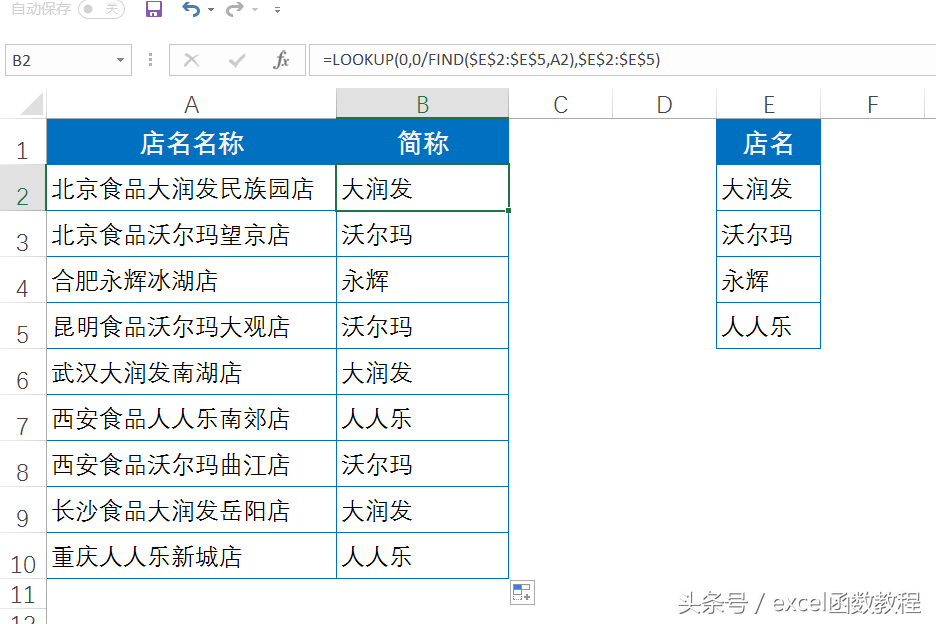Click cell 合肥永辉冰湖店
936x624 pixels.
click(192, 280)
